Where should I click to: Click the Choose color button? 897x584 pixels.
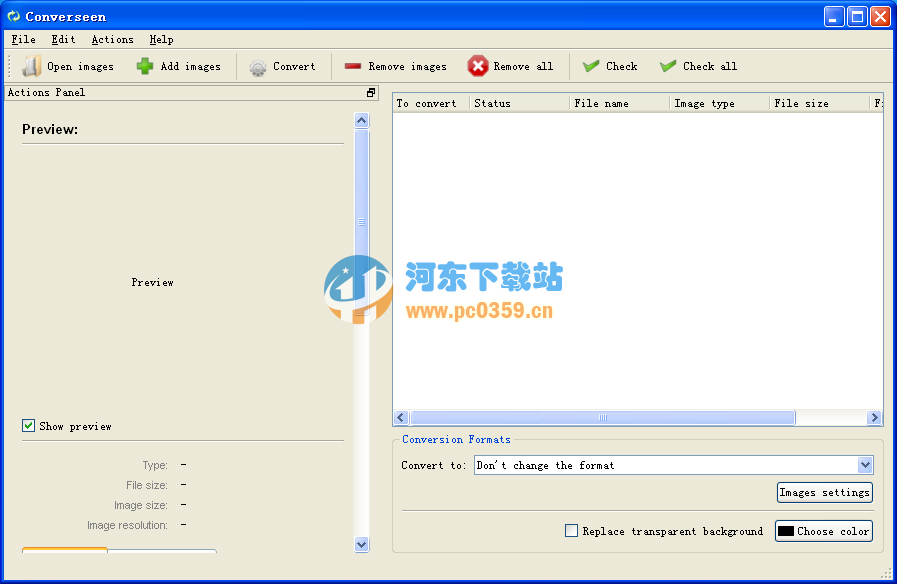pos(823,531)
